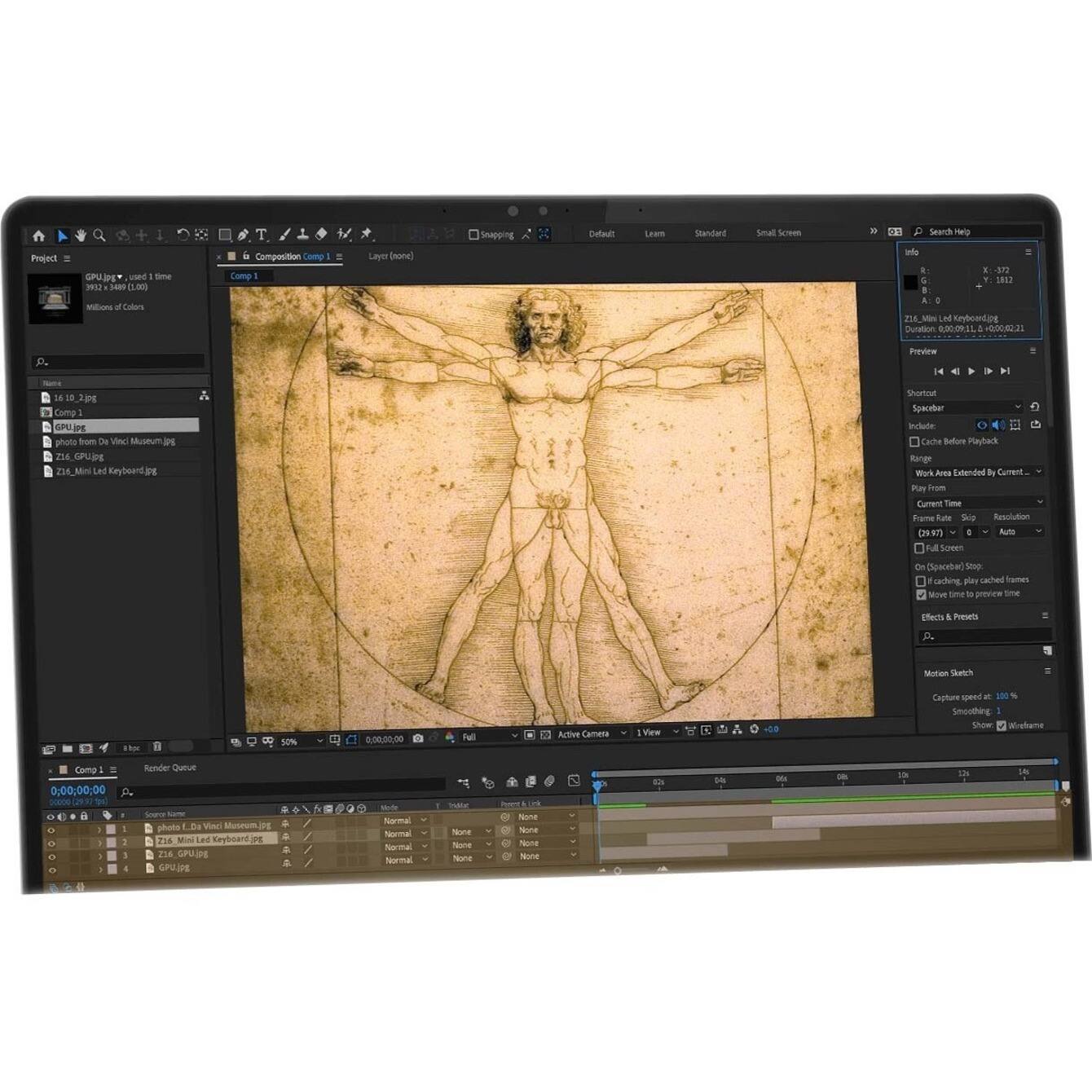The image size is (1092, 1092).
Task: Enable the Snapping checkbox
Action: (x=473, y=235)
